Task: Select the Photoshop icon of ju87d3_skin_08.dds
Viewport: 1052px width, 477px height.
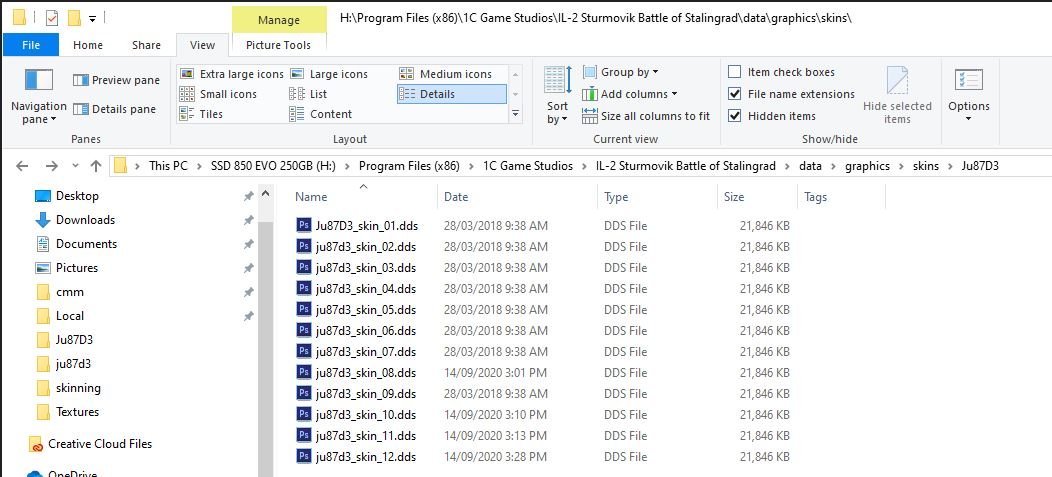Action: 304,372
